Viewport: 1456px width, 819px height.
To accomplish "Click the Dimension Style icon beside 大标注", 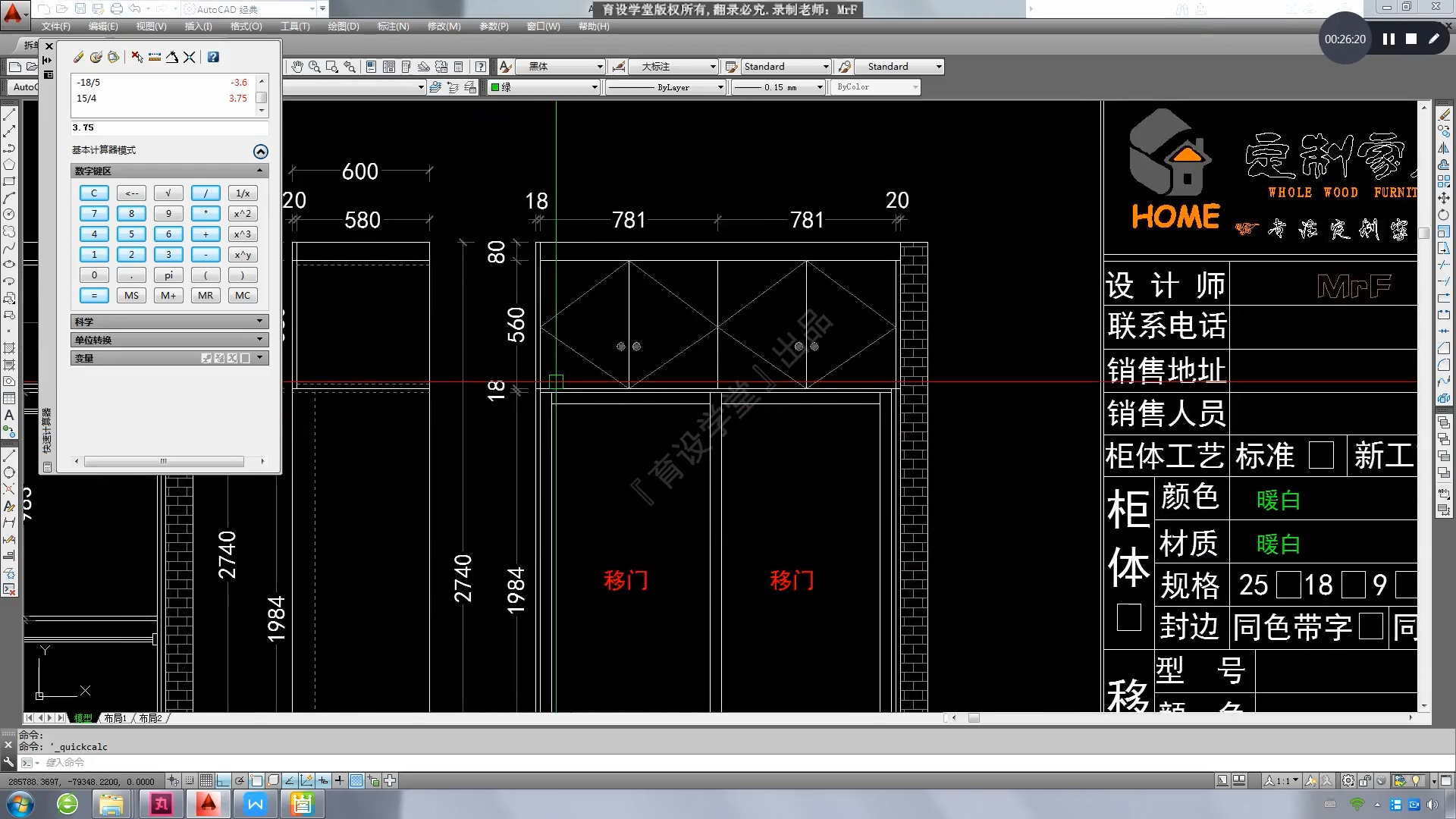I will tap(619, 67).
